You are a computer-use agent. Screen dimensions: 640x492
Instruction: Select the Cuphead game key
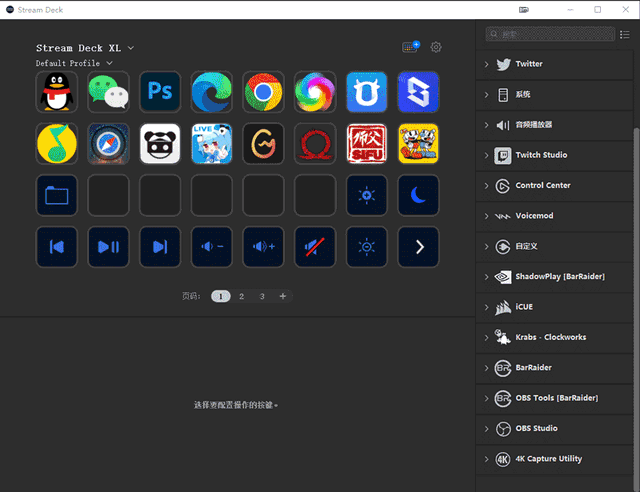(x=418, y=144)
